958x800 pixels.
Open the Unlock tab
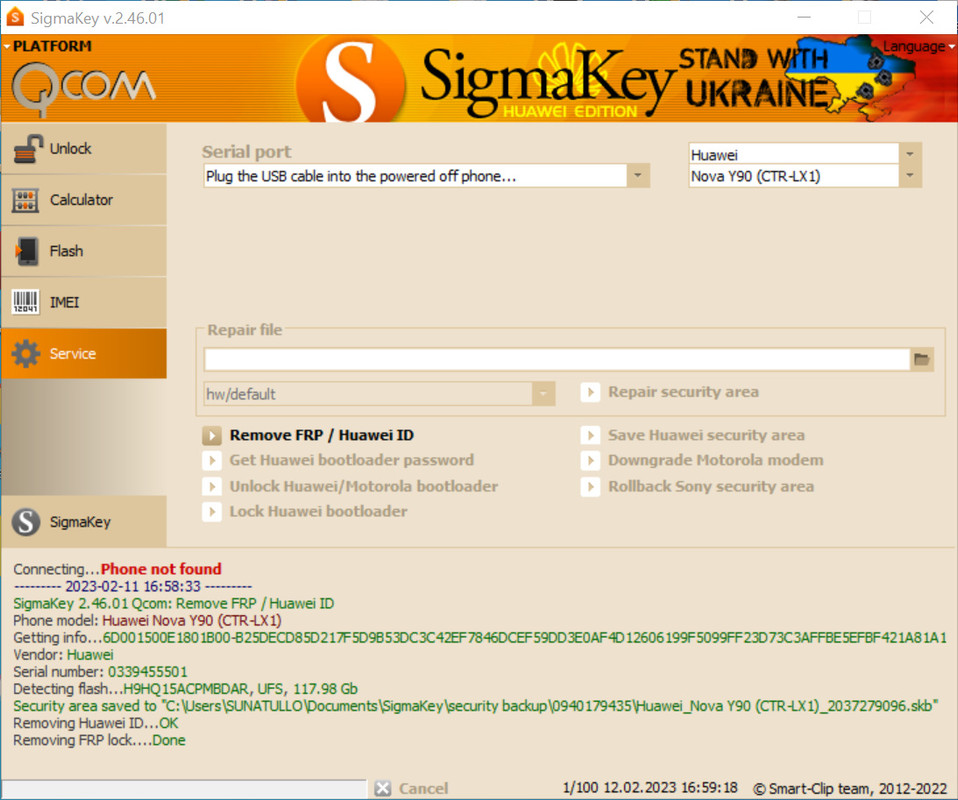coord(84,149)
